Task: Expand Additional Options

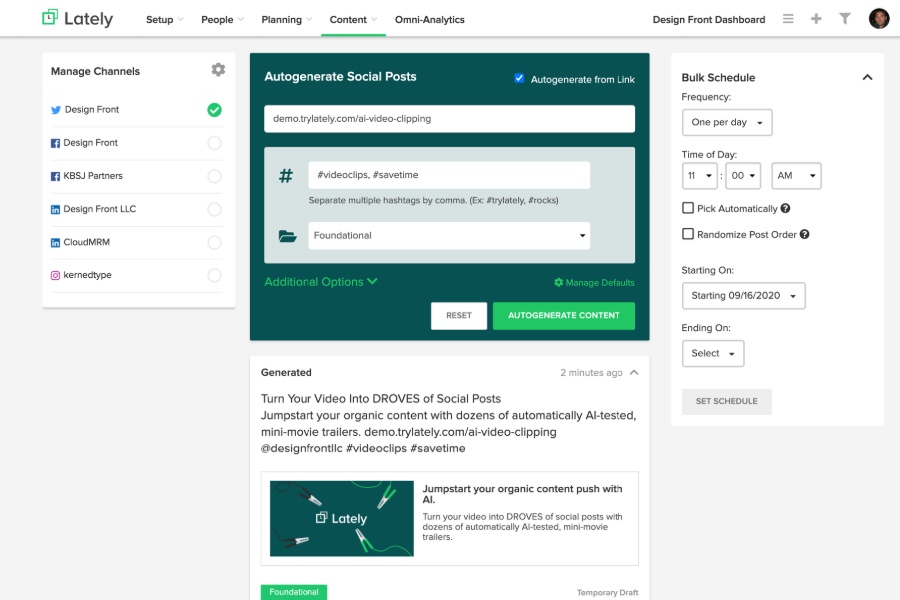Action: point(321,282)
